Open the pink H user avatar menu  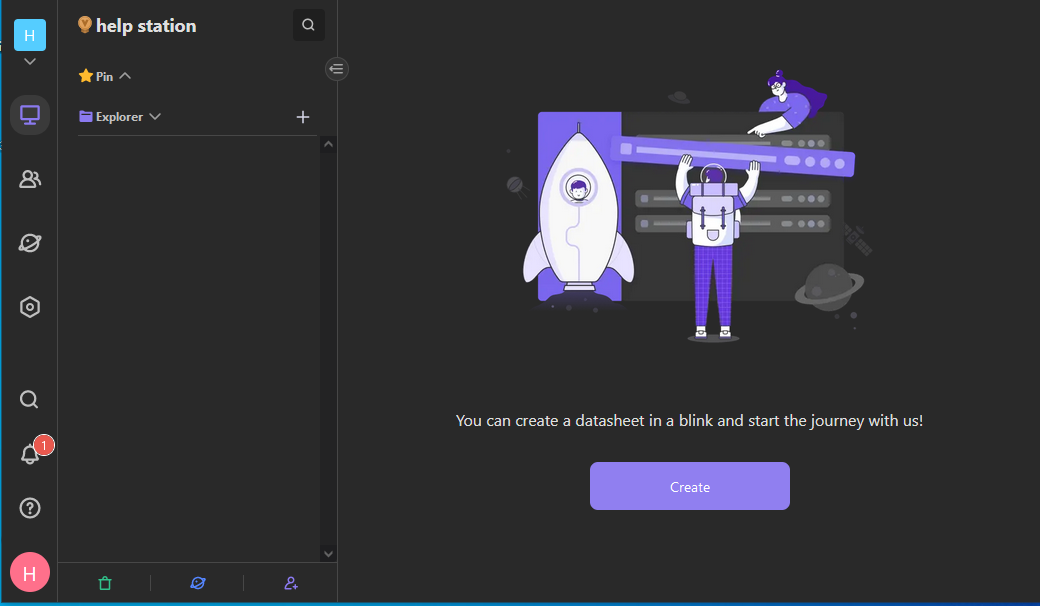pos(30,573)
